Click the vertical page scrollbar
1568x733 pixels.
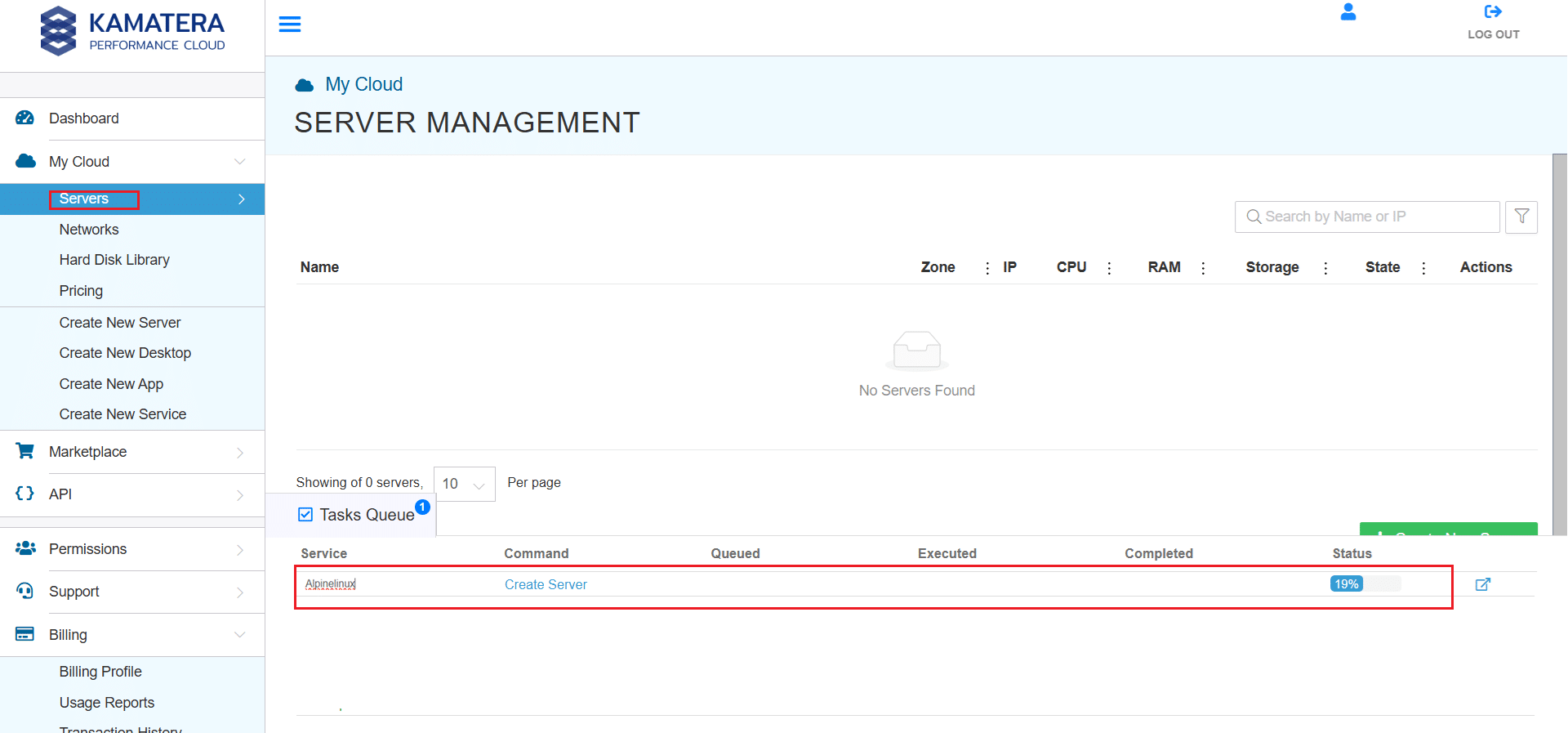click(x=1560, y=343)
